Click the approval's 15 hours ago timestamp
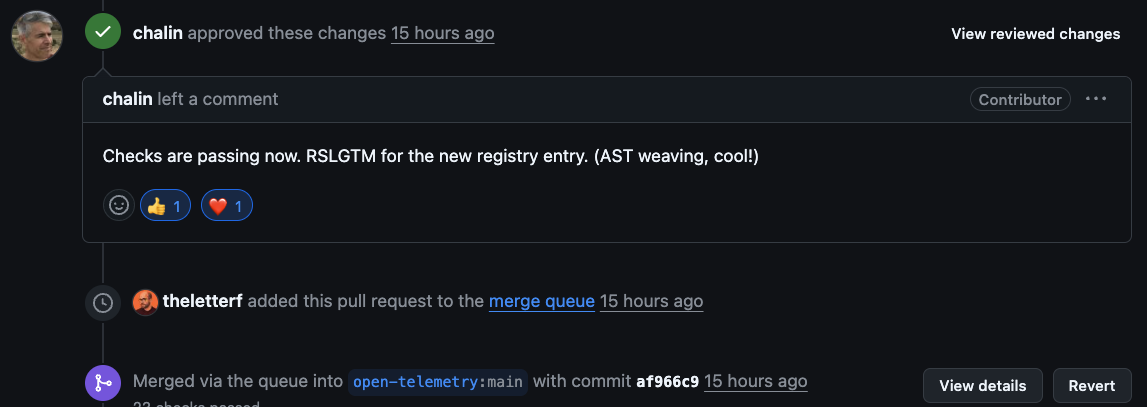Screen dimensions: 1147x407 click(x=442, y=33)
